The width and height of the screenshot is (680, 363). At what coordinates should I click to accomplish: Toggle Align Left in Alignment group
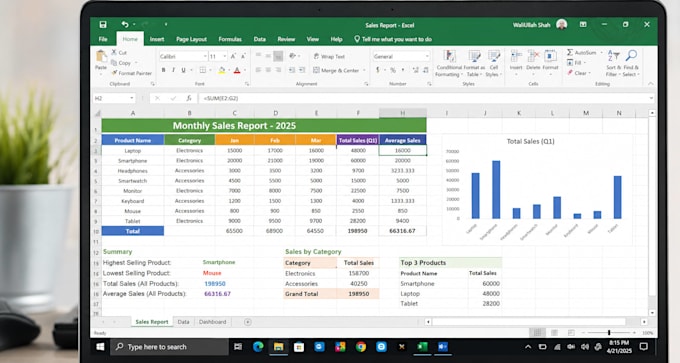(x=258, y=70)
